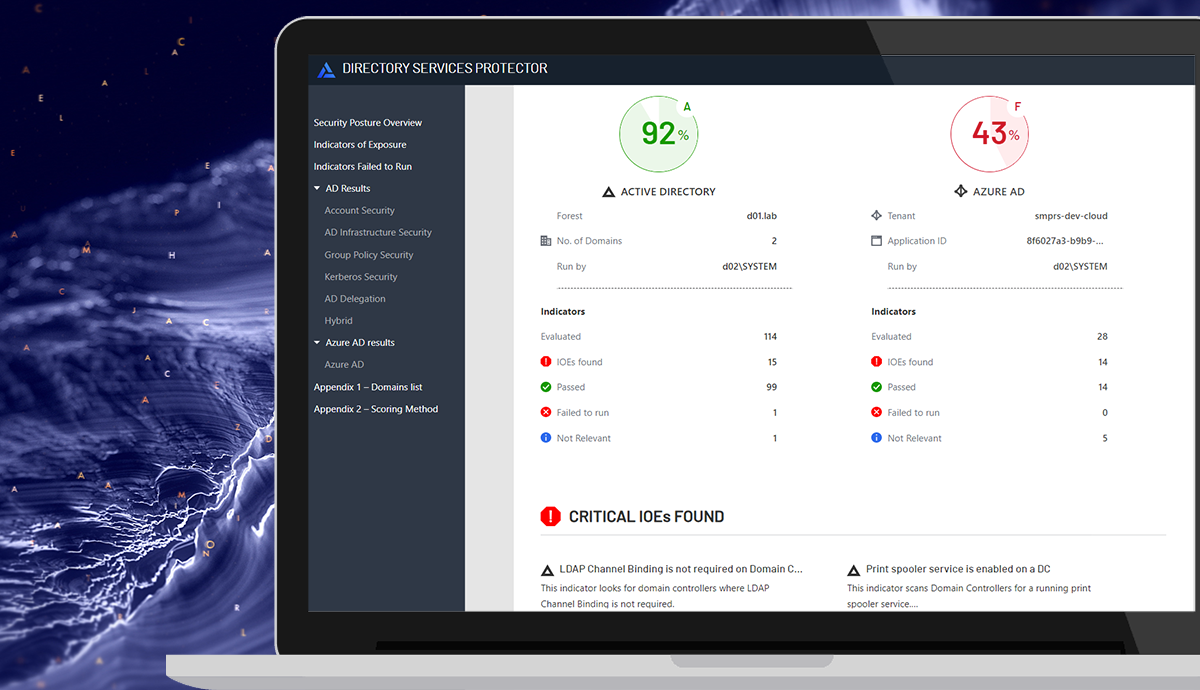Click the red Critical IOEs Found alert icon
This screenshot has height=690, width=1200.
tap(550, 516)
